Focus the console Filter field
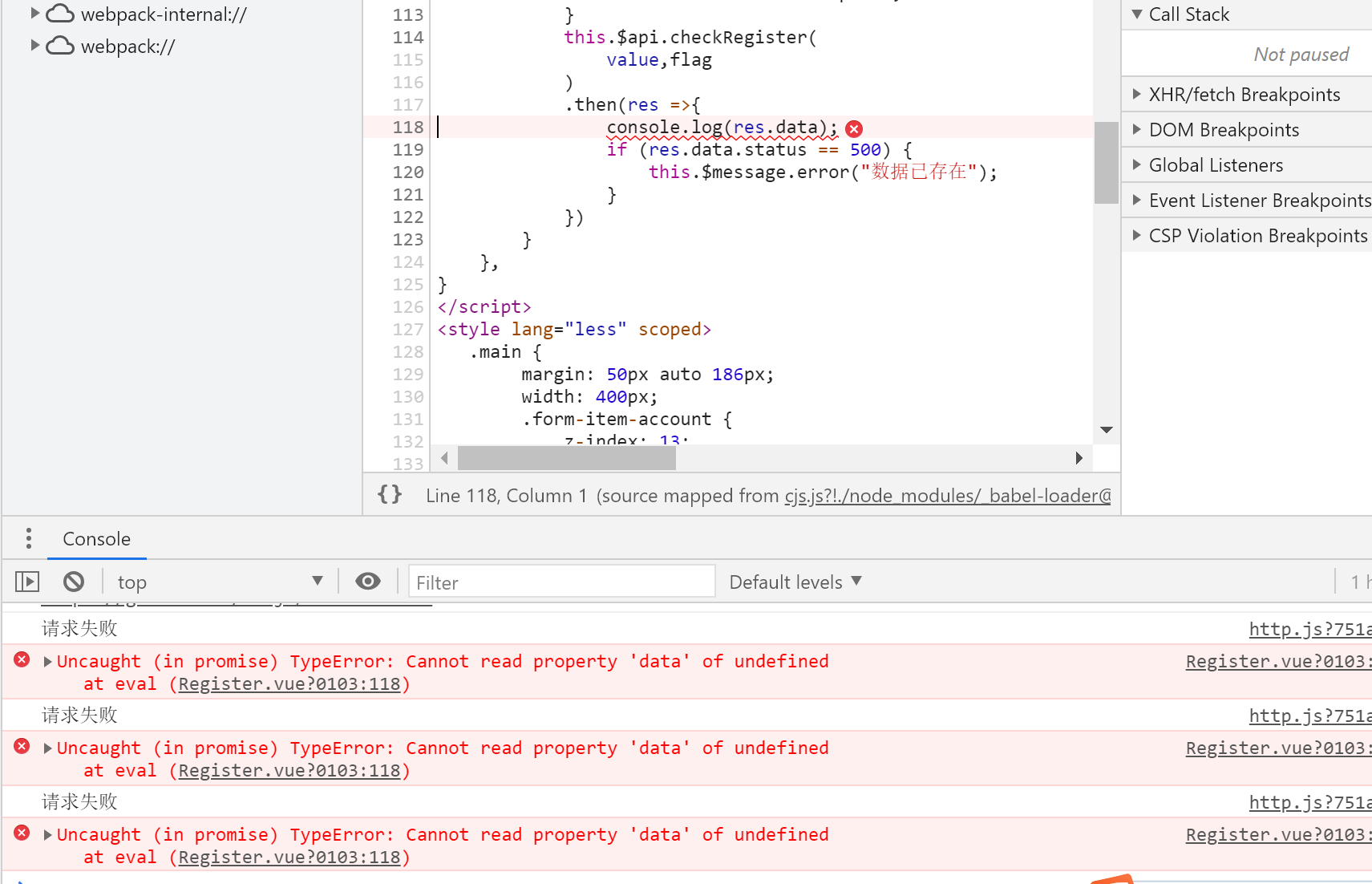This screenshot has width=1372, height=884. [562, 582]
